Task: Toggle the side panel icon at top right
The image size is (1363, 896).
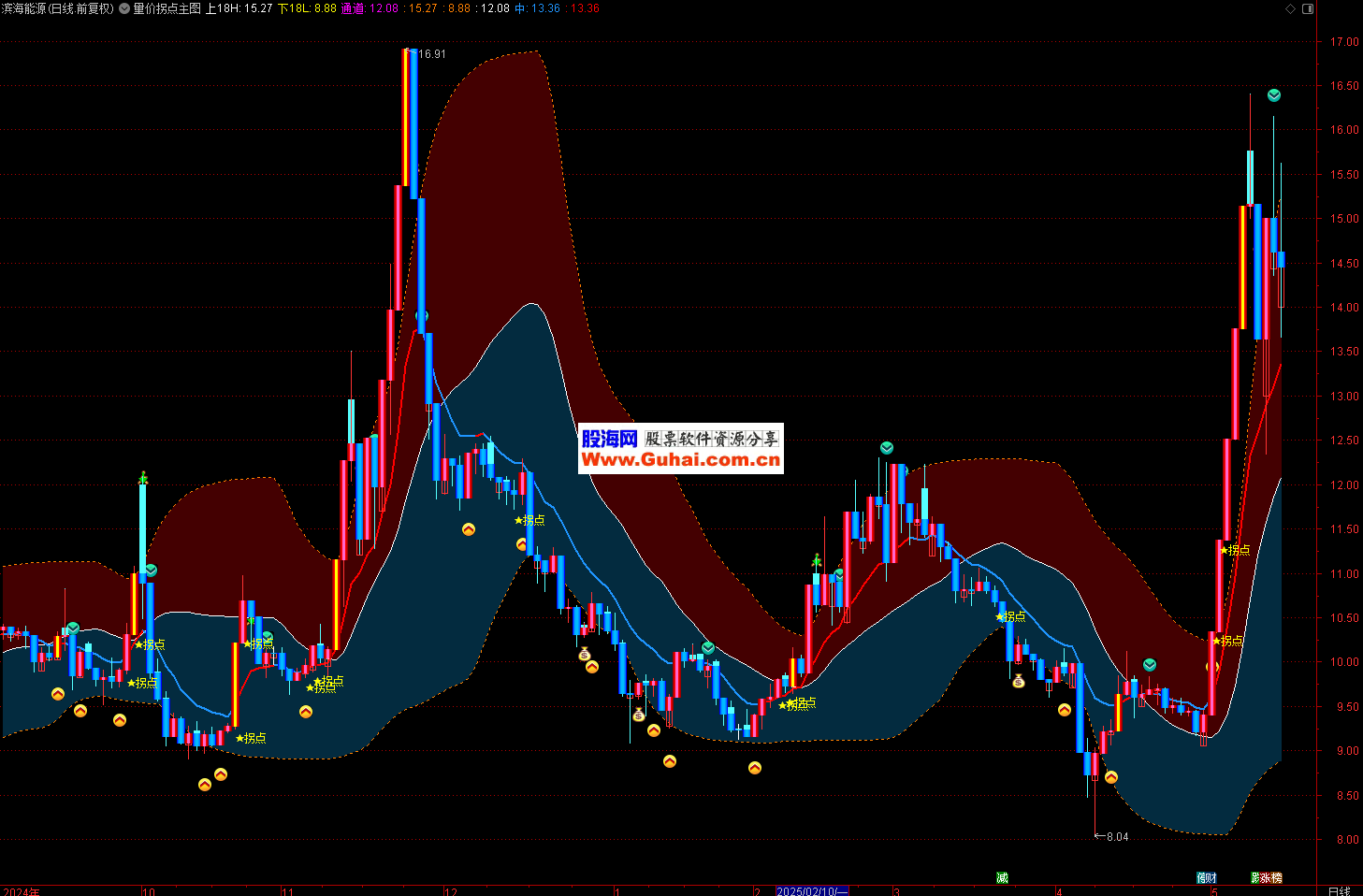Action: coord(1308,8)
